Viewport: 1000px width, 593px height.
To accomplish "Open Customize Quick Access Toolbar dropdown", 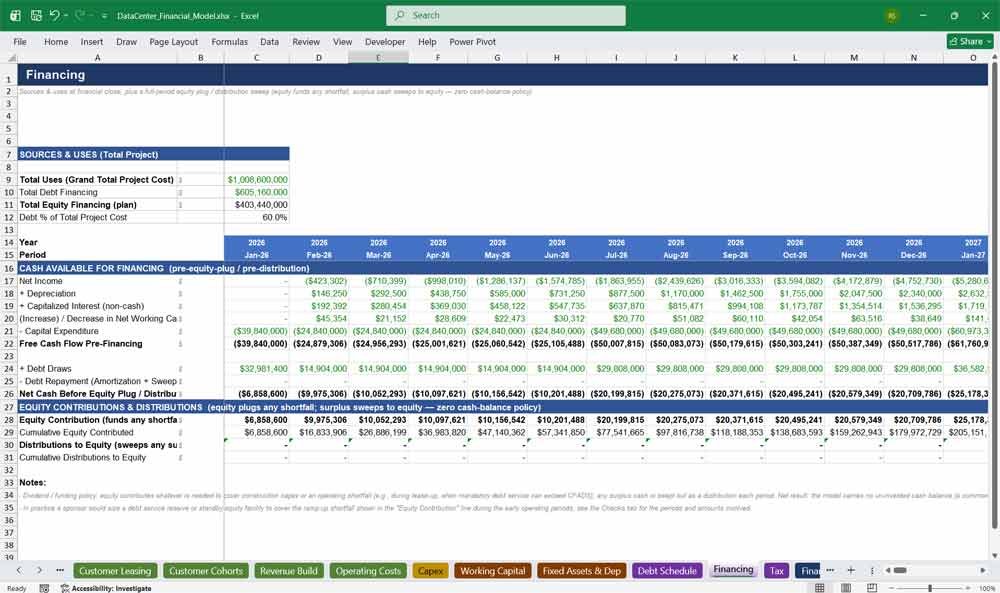I will point(104,16).
